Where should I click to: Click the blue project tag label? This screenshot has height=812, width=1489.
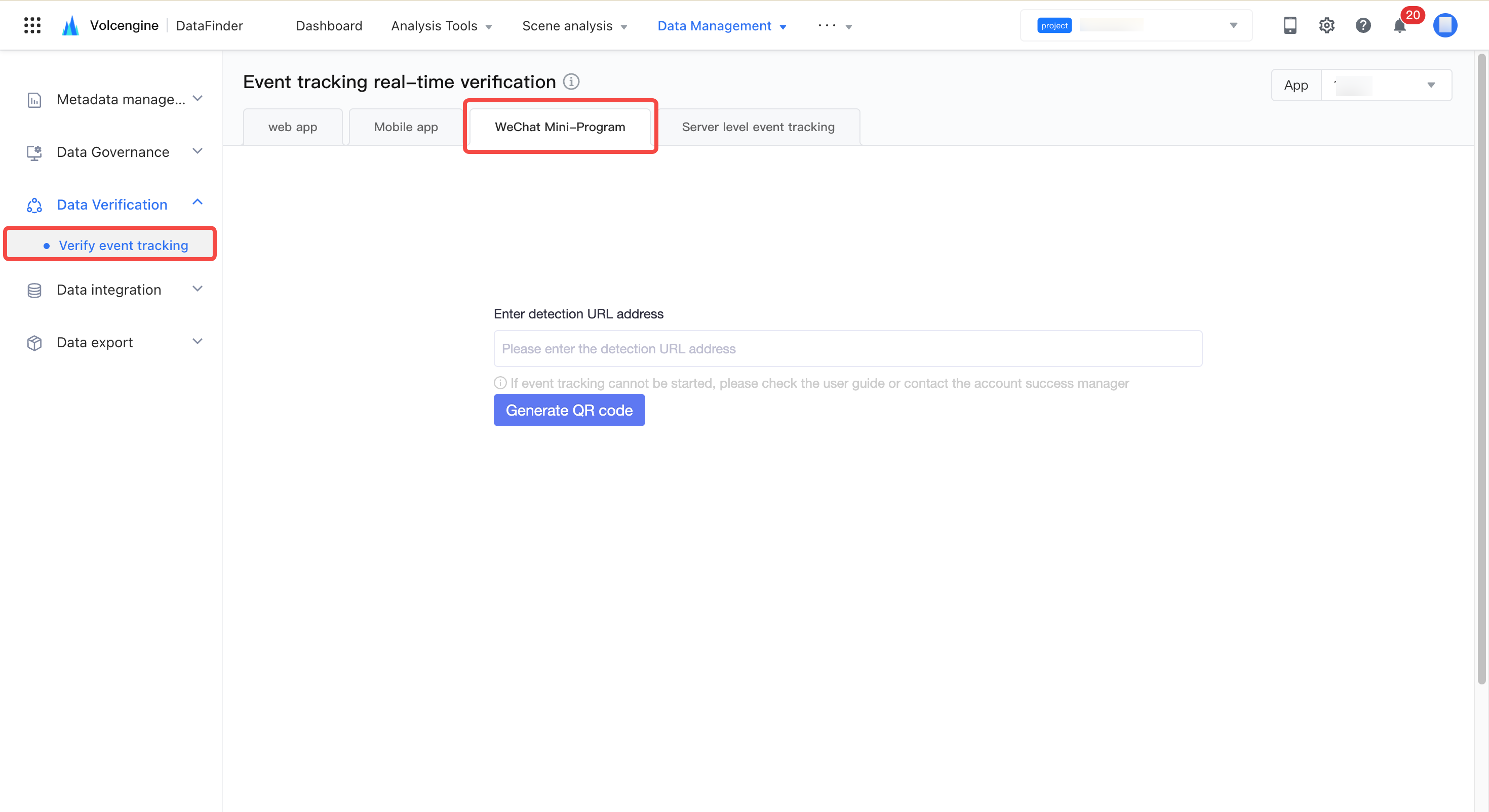1054,25
